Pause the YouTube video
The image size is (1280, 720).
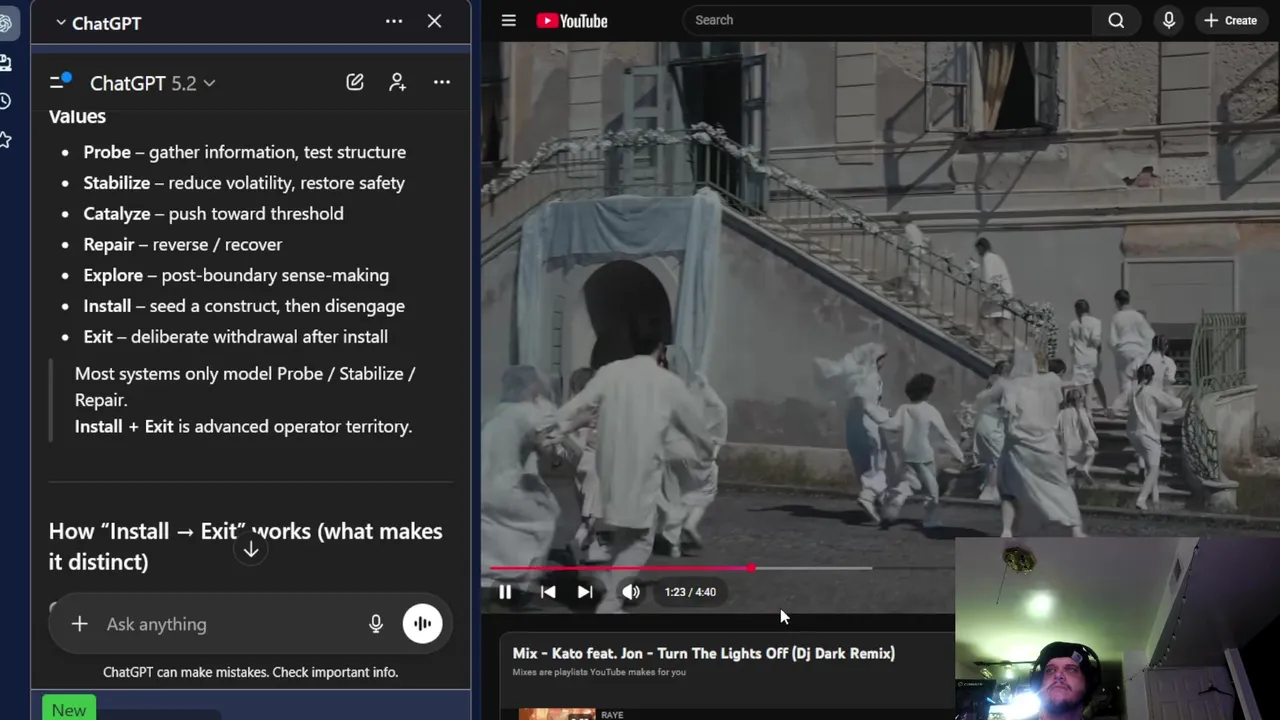pos(505,592)
